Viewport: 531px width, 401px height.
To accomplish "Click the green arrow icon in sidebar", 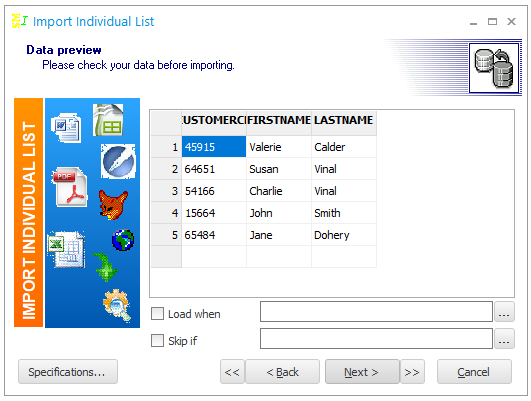I will point(105,267).
